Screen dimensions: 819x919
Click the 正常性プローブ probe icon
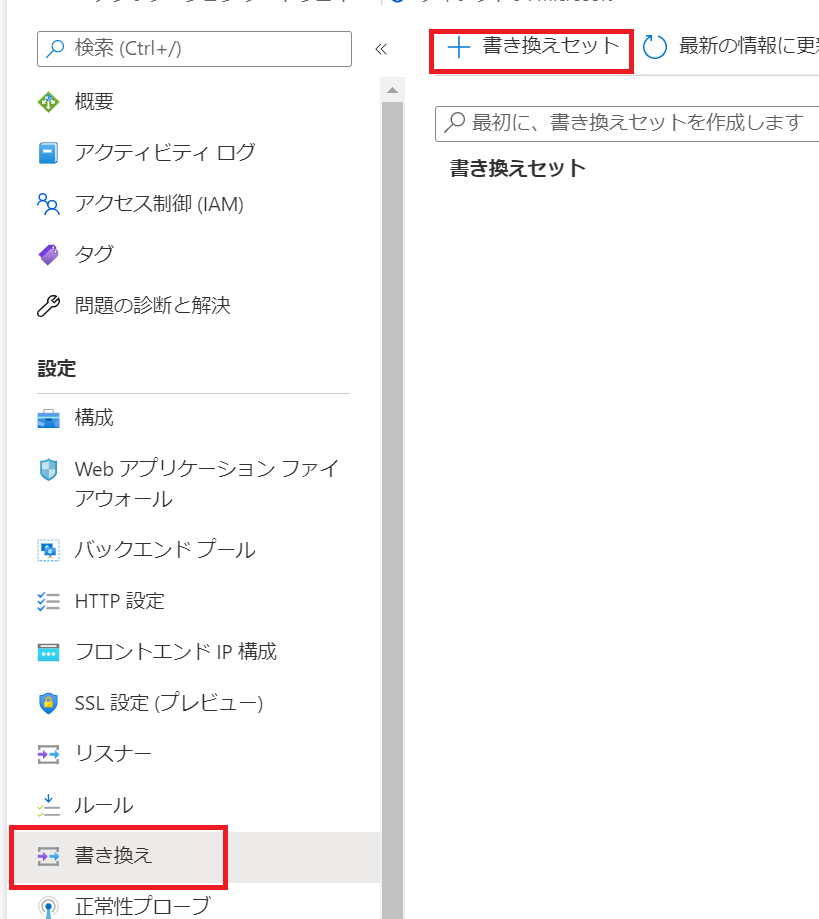click(48, 907)
